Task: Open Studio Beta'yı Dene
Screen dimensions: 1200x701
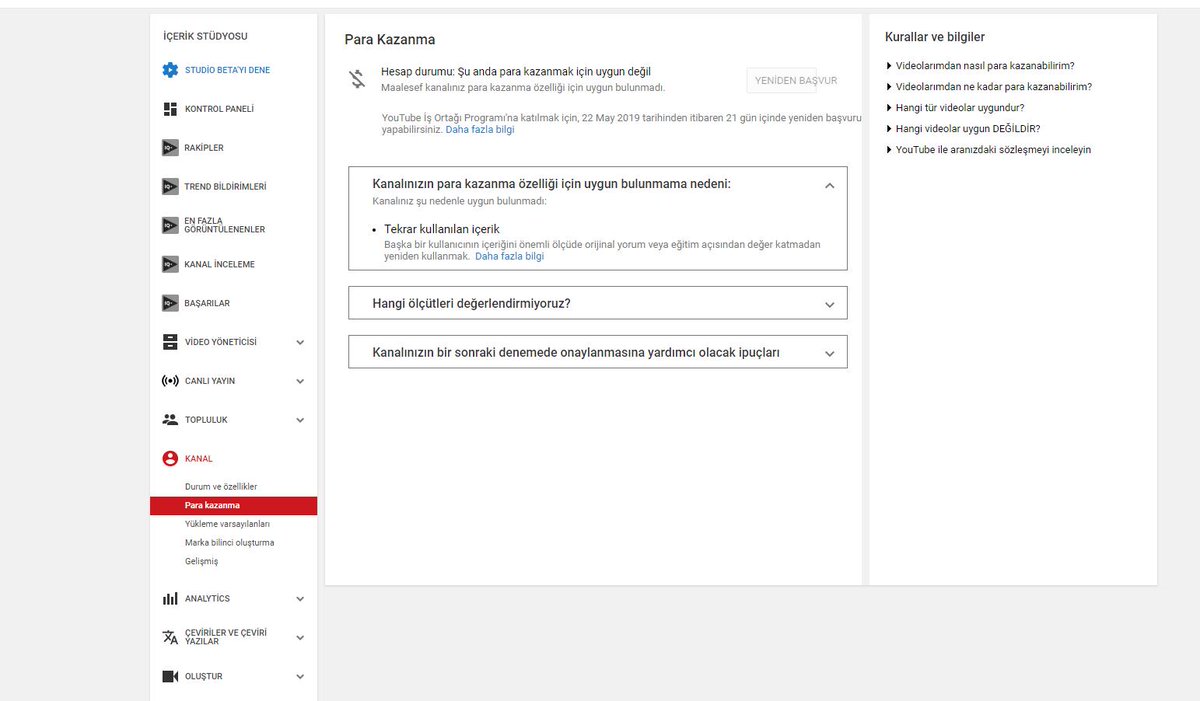Action: [x=227, y=70]
